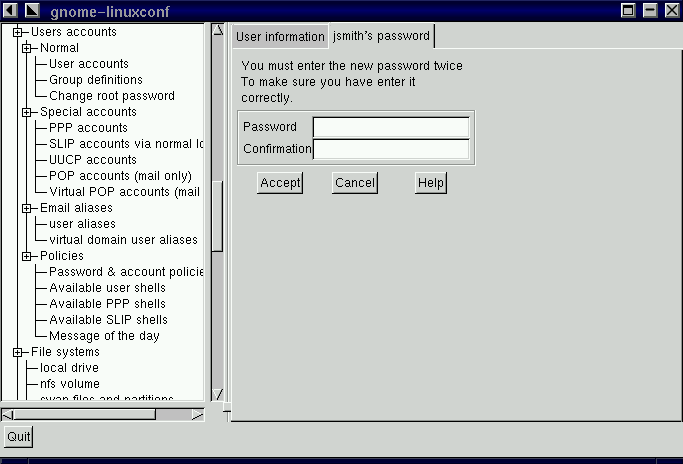Image resolution: width=683 pixels, height=464 pixels.
Task: Collapse the Normal accounts branch
Action: 27,48
